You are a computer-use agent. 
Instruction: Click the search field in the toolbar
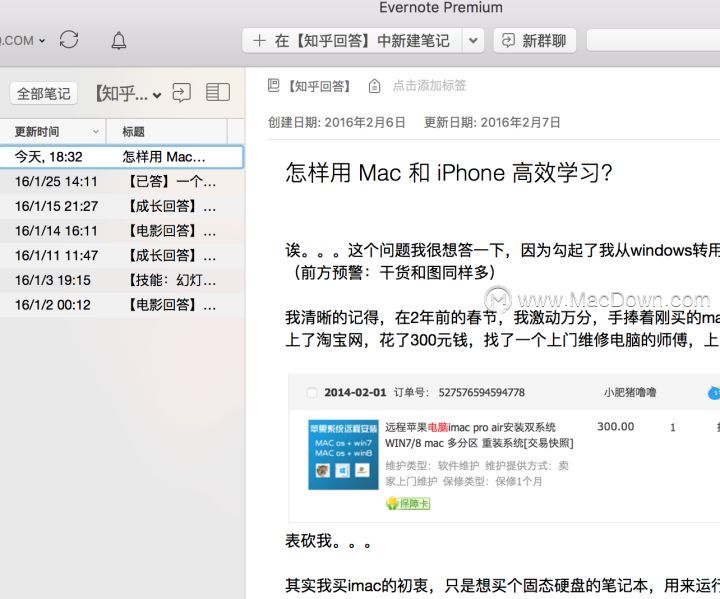click(x=653, y=41)
